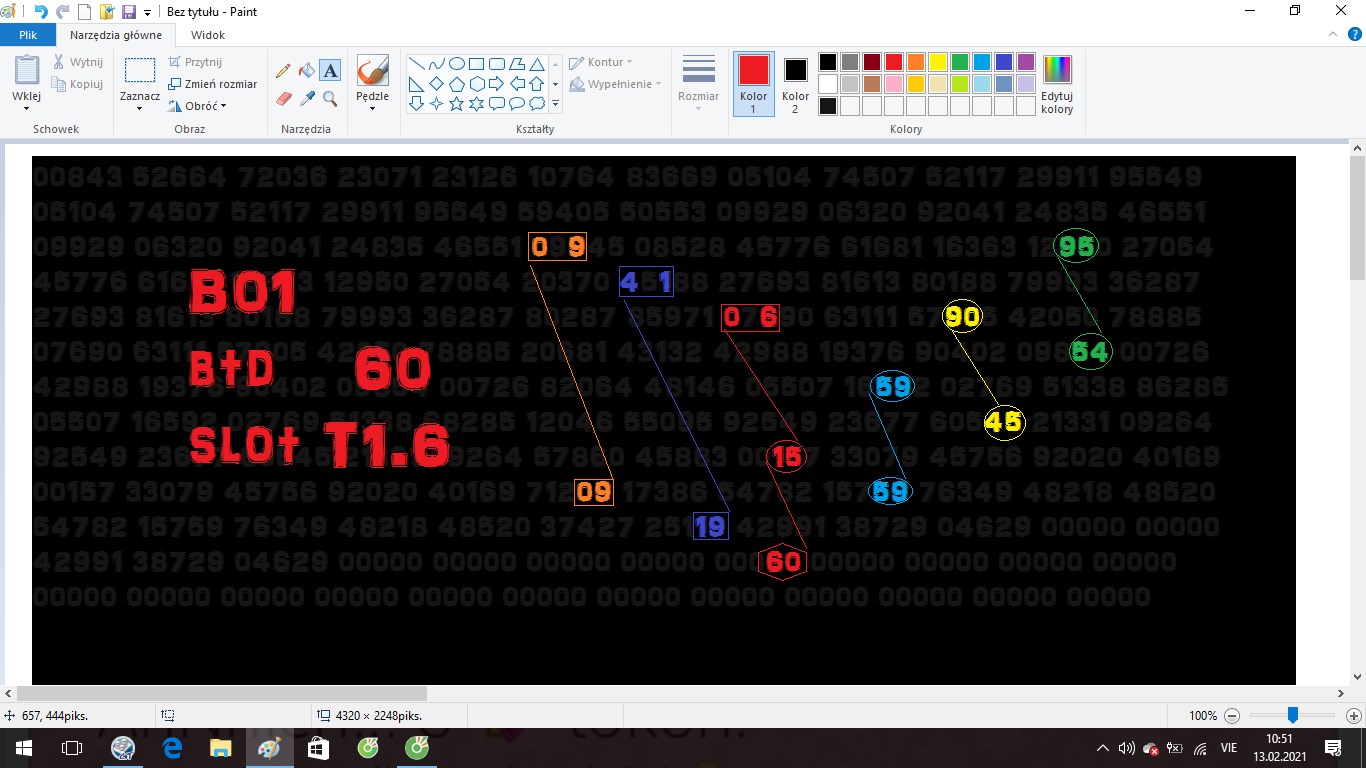
Task: Choose the Hexagon shape
Action: (477, 83)
